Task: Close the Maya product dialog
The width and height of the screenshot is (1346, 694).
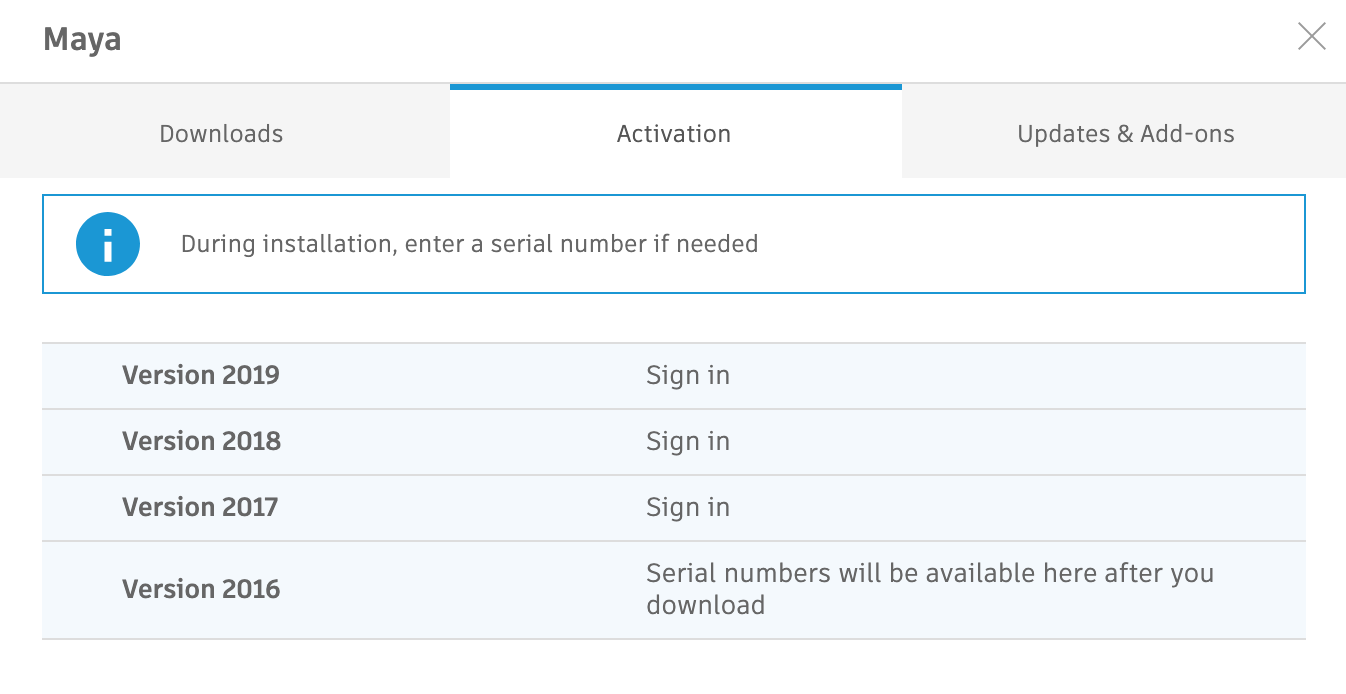Action: (1311, 36)
